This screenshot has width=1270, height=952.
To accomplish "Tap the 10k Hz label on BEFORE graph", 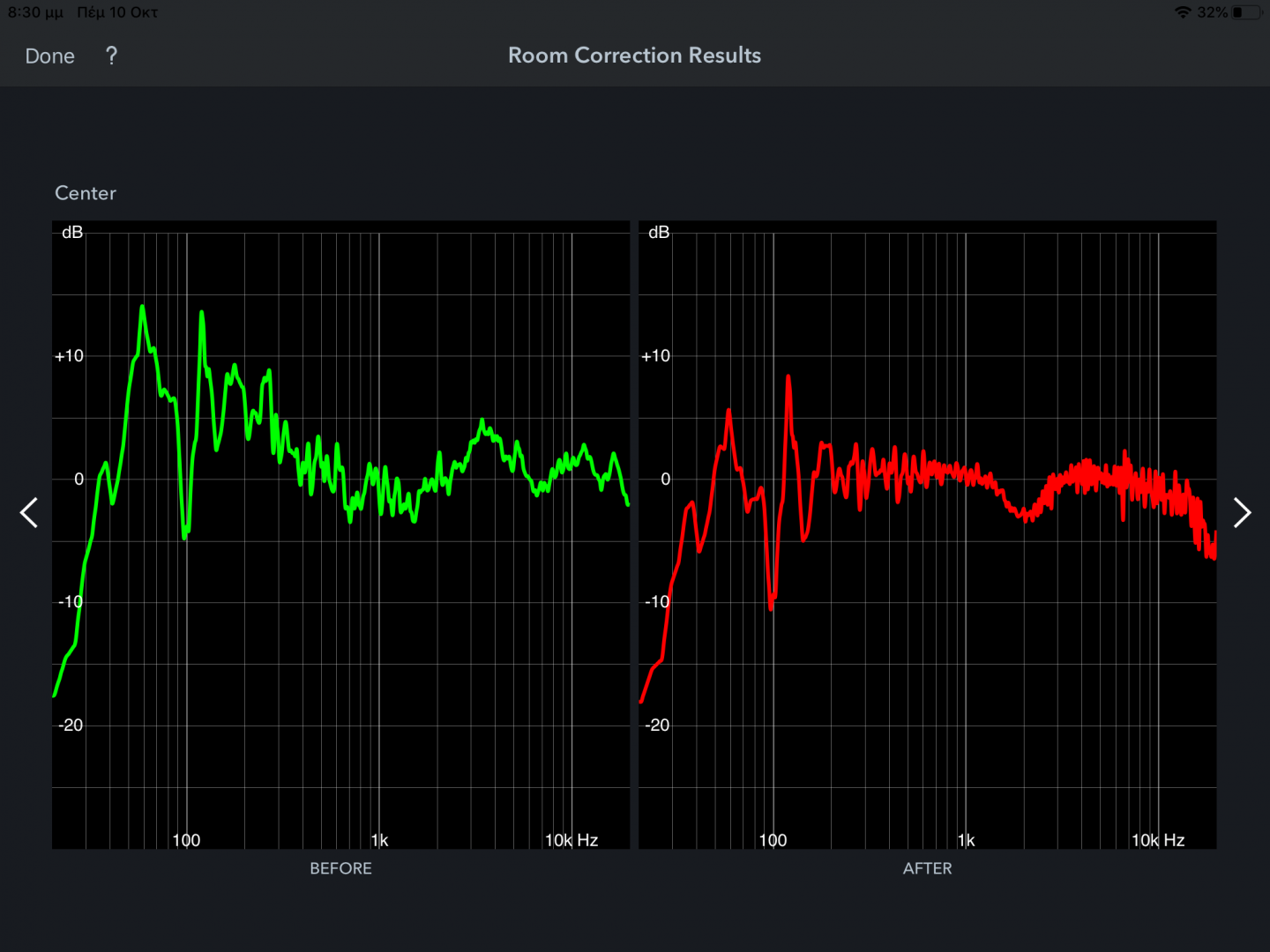I will click(571, 840).
